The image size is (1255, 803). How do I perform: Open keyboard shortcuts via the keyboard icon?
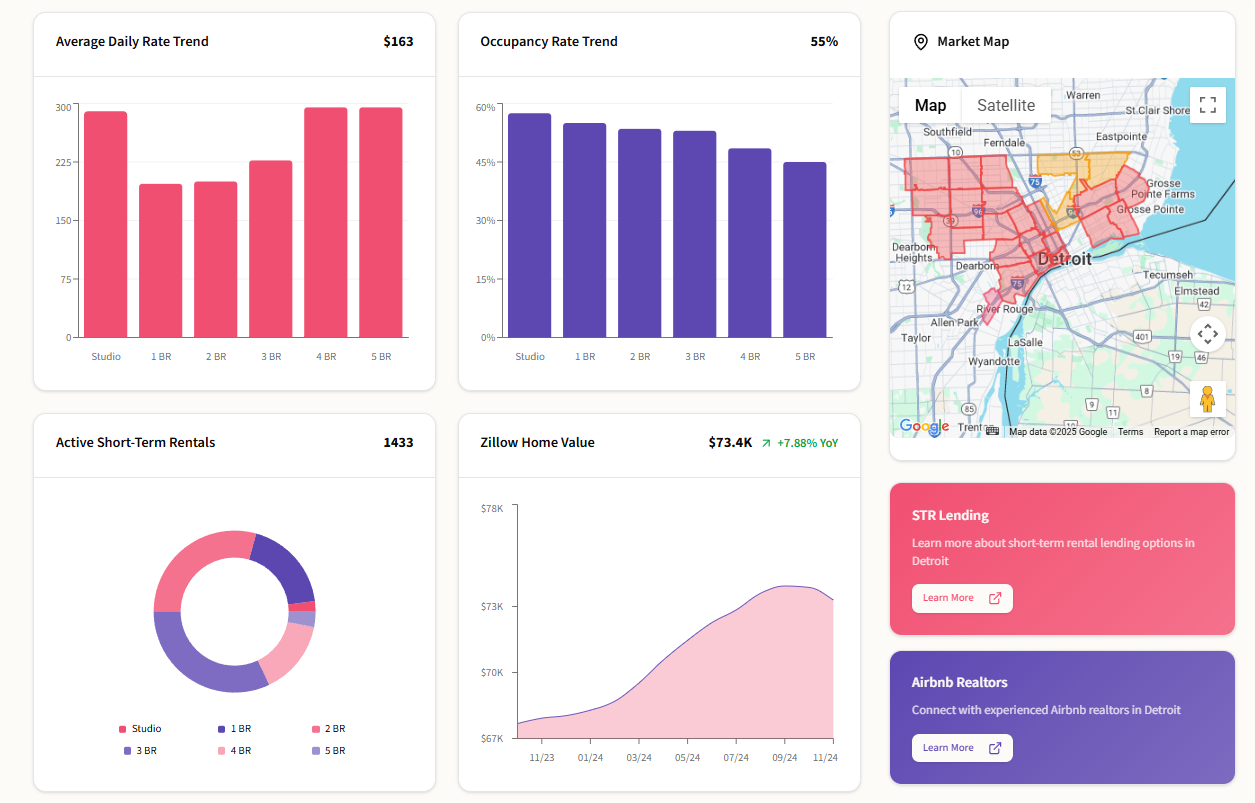(x=992, y=432)
